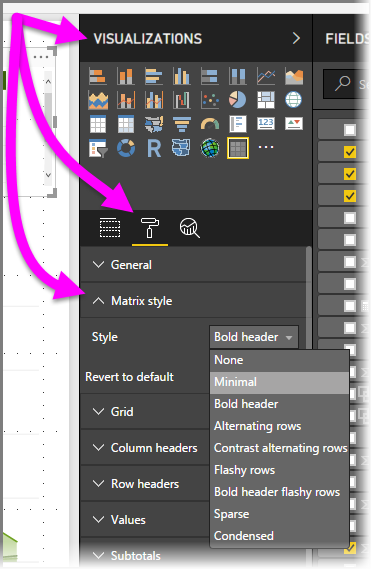Select the R script visual
This screenshot has height=570, width=372.
coord(154,148)
